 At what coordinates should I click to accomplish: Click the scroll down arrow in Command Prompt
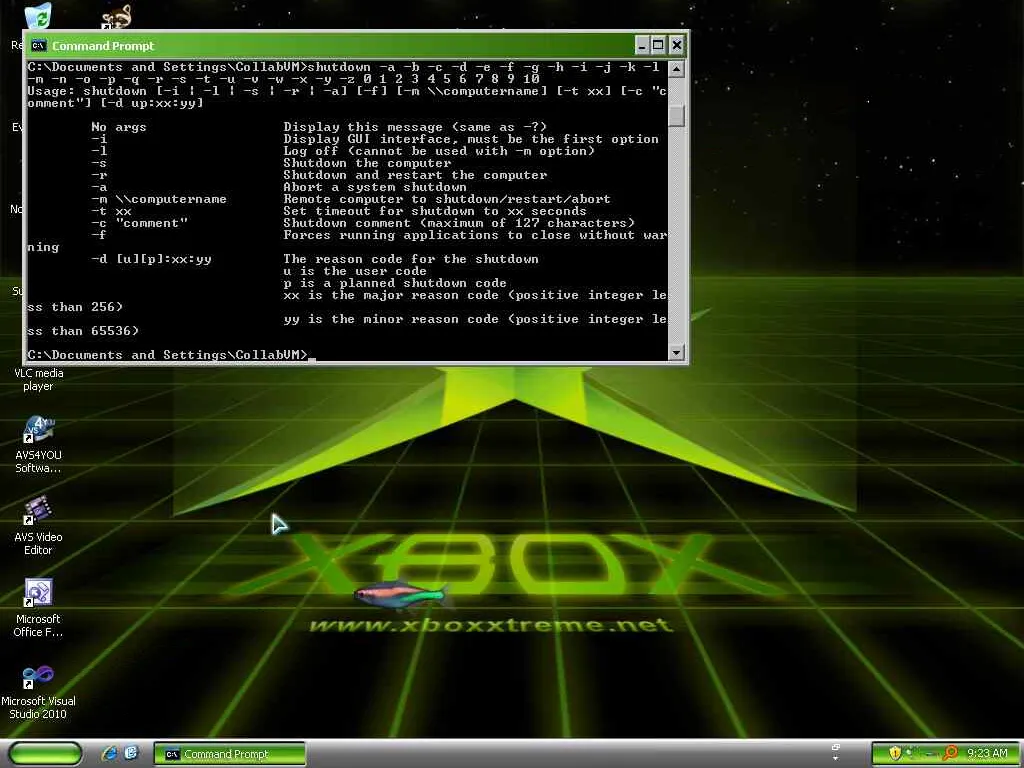click(676, 353)
